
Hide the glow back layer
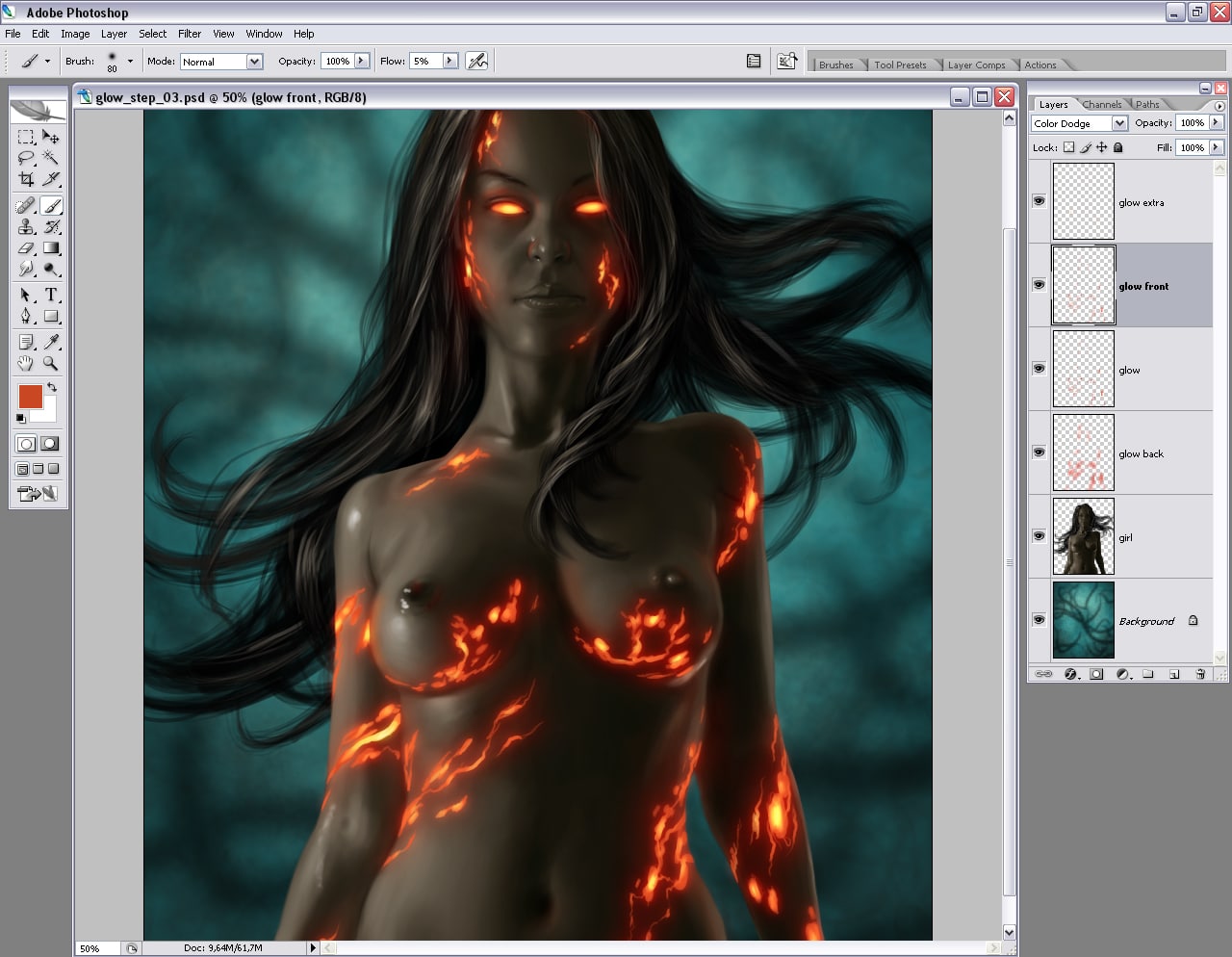(x=1039, y=453)
